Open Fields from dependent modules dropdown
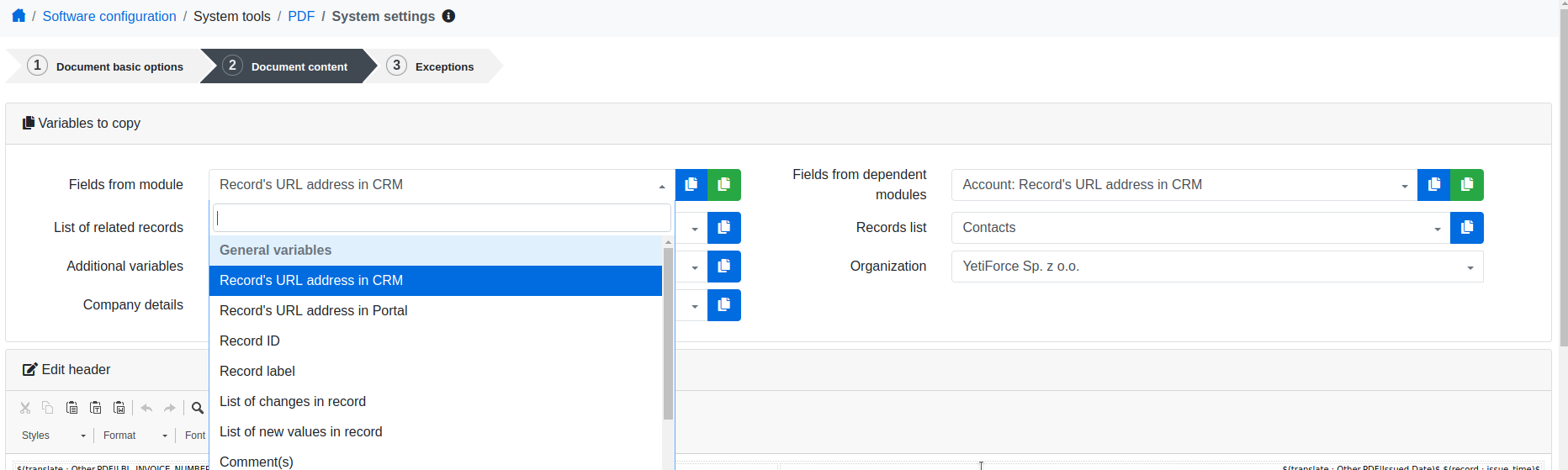Image resolution: width=1568 pixels, height=470 pixels. pos(1184,185)
